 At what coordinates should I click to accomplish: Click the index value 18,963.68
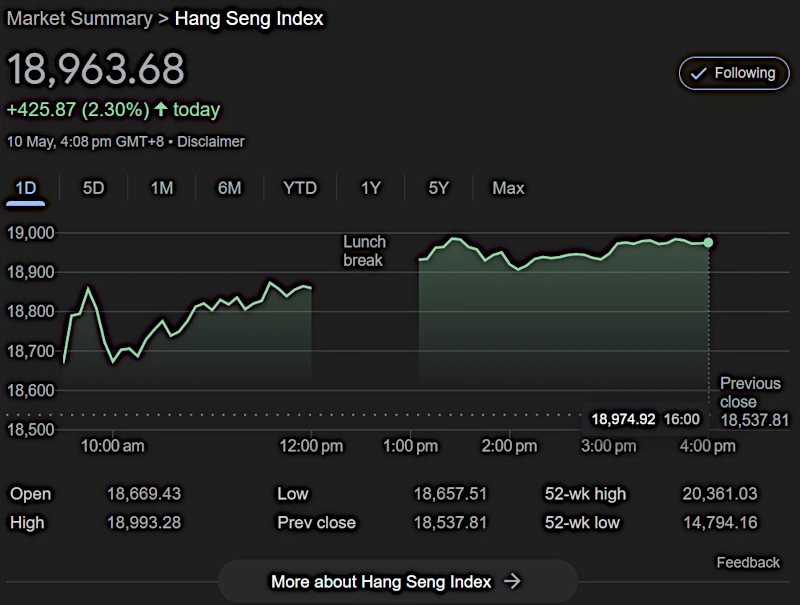pos(96,69)
